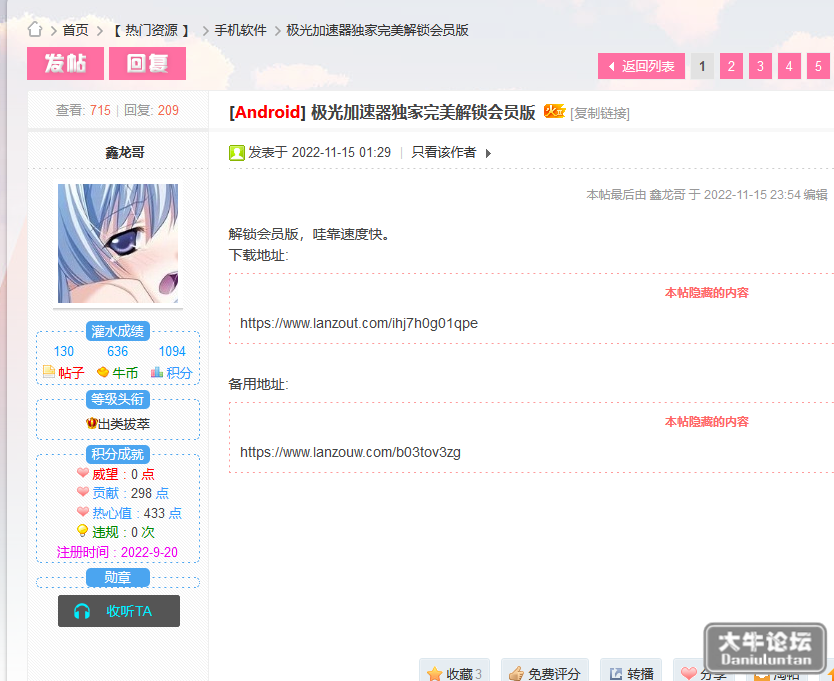The height and width of the screenshot is (681, 834).
Task: Open username 鑫龙哥 profile
Action: (x=125, y=153)
